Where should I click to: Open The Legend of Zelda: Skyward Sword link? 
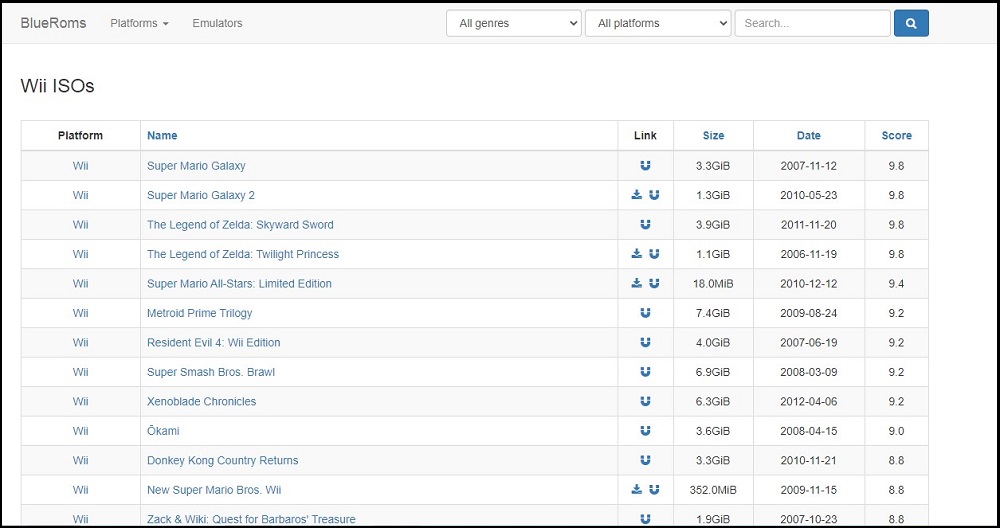click(x=240, y=224)
